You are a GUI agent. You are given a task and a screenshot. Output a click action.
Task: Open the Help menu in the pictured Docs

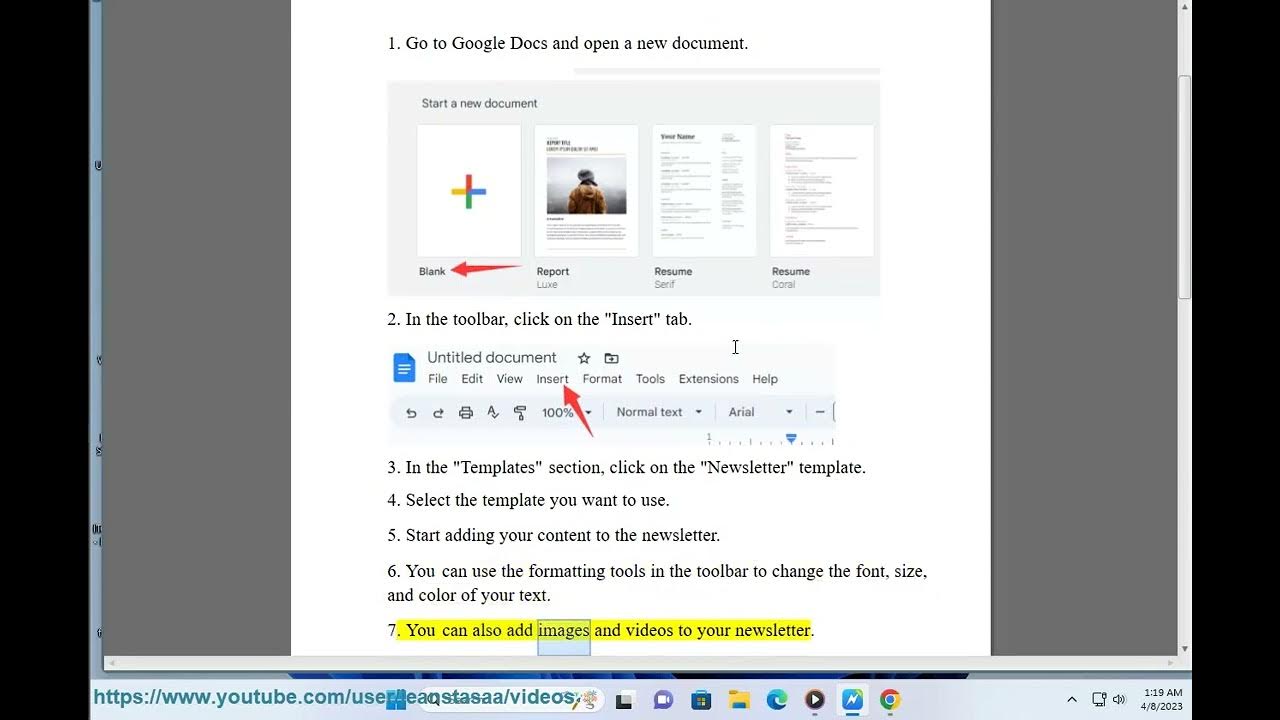(x=765, y=379)
